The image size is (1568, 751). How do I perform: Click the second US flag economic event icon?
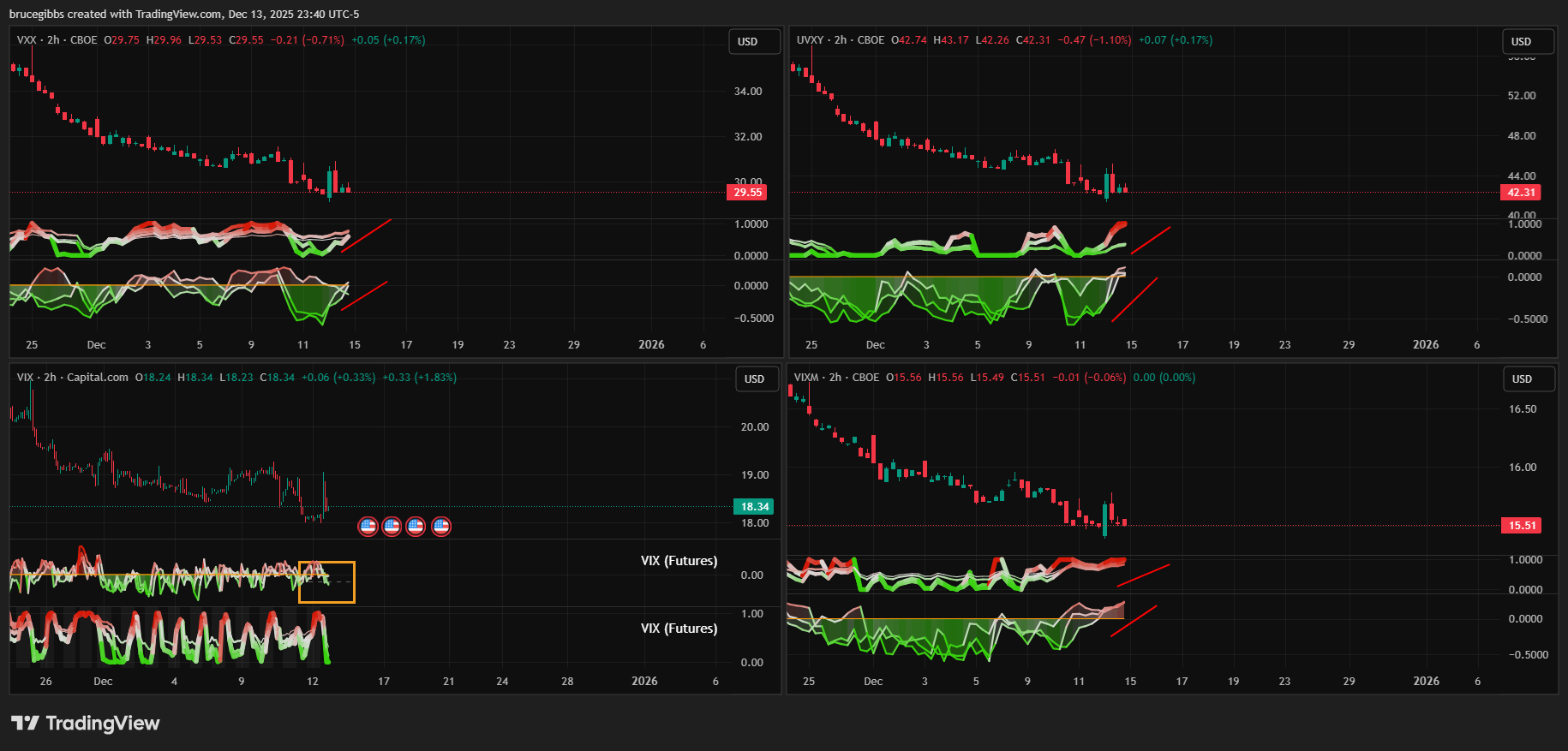click(x=392, y=526)
